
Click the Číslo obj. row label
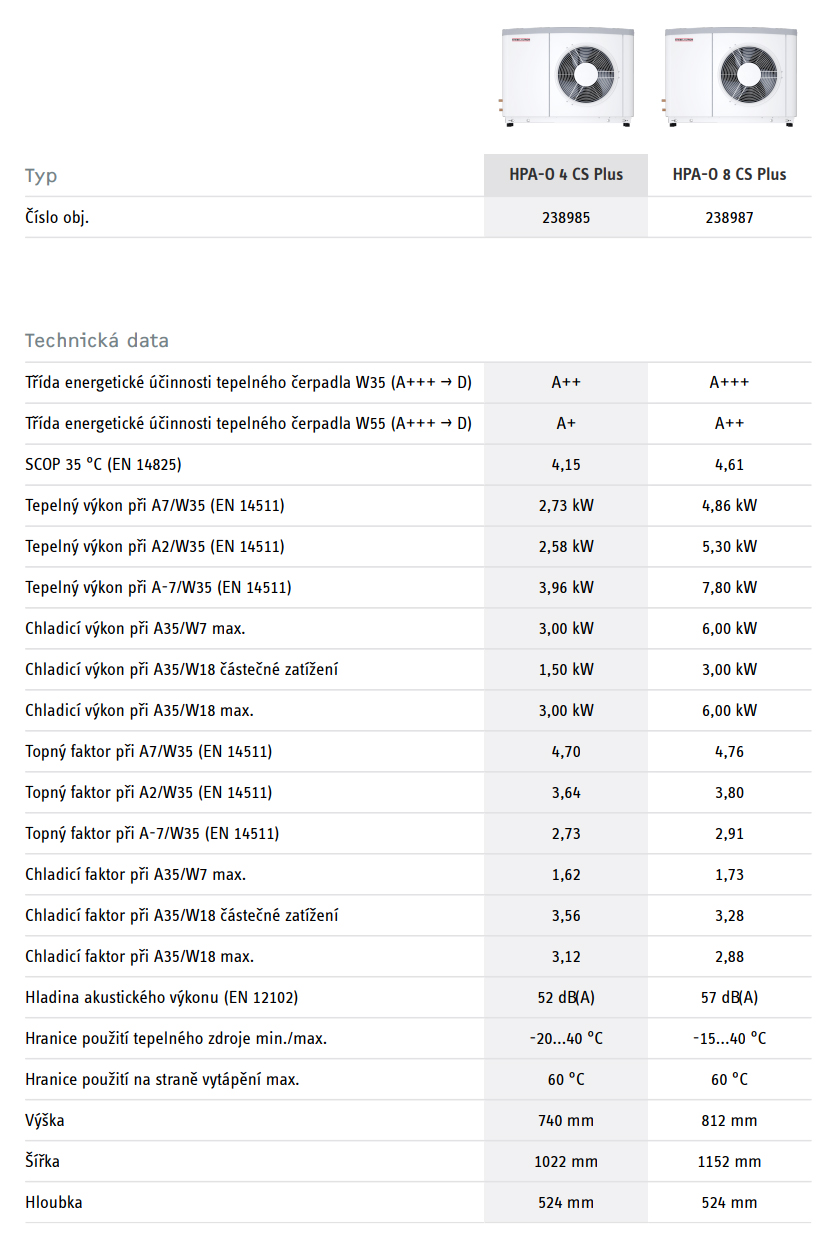(57, 217)
